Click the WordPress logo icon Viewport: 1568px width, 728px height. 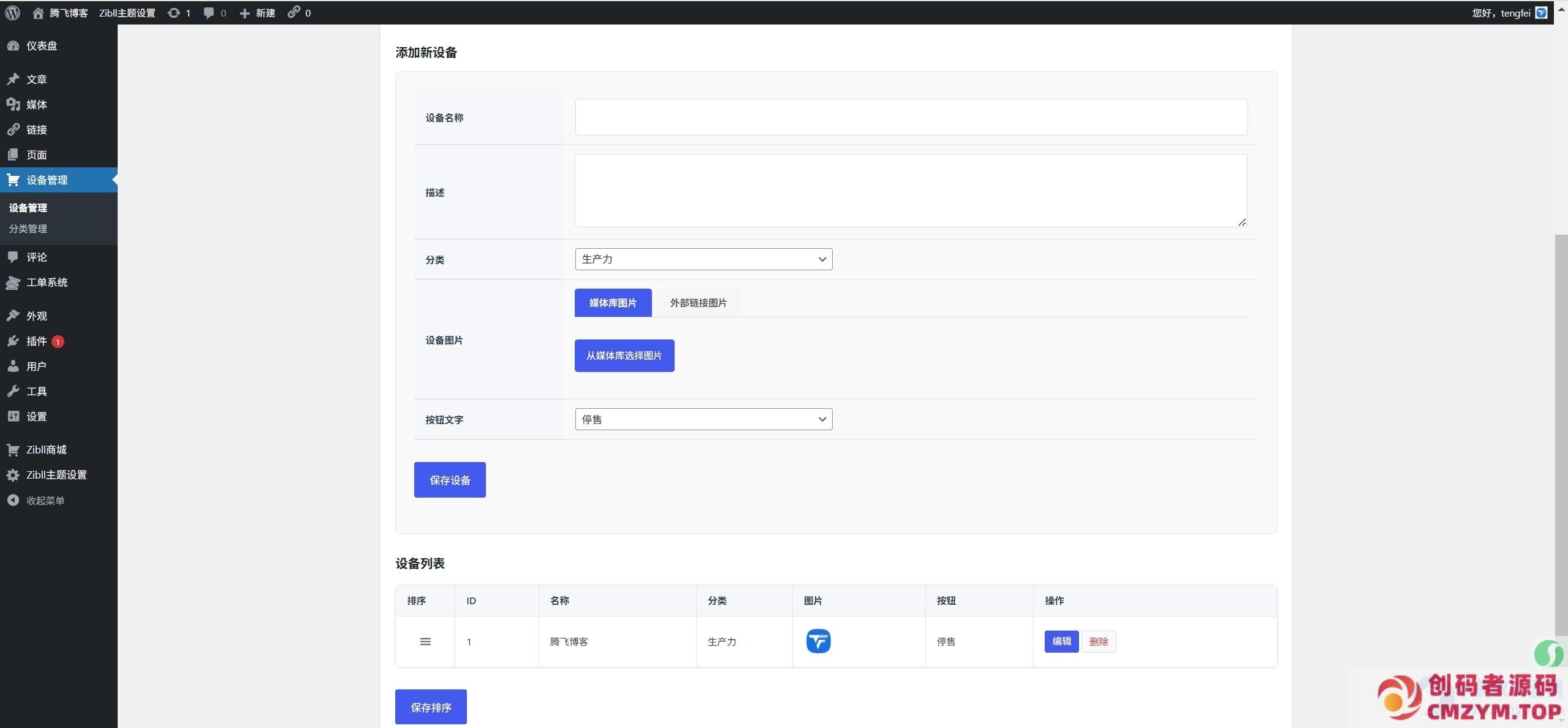[12, 12]
